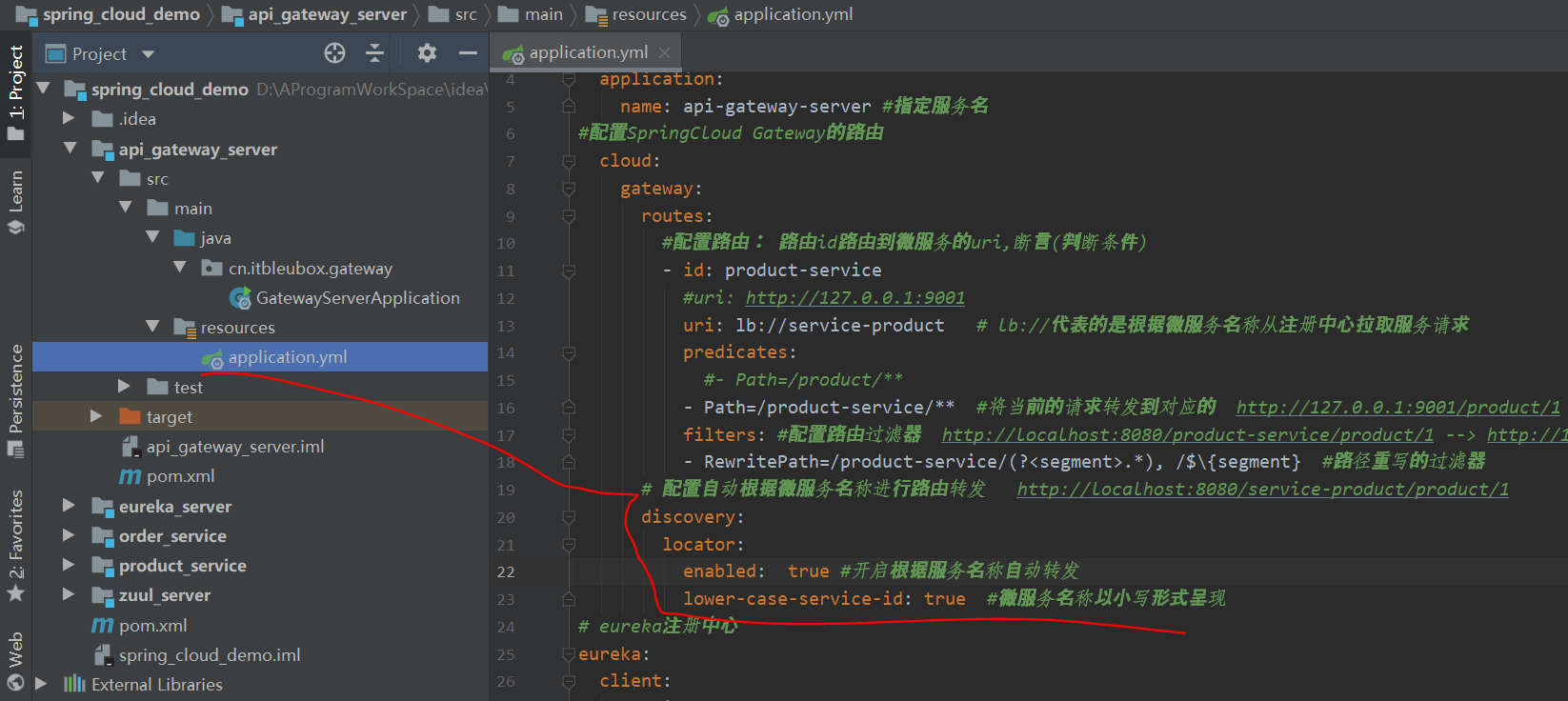Fold the eureka block at line 25
Image resolution: width=1568 pixels, height=701 pixels.
(569, 654)
